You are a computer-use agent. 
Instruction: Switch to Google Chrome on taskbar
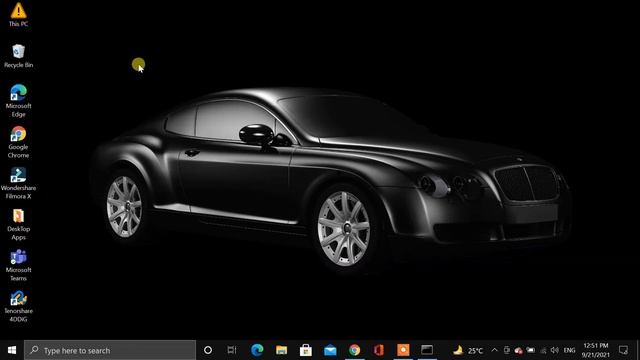[x=355, y=350]
